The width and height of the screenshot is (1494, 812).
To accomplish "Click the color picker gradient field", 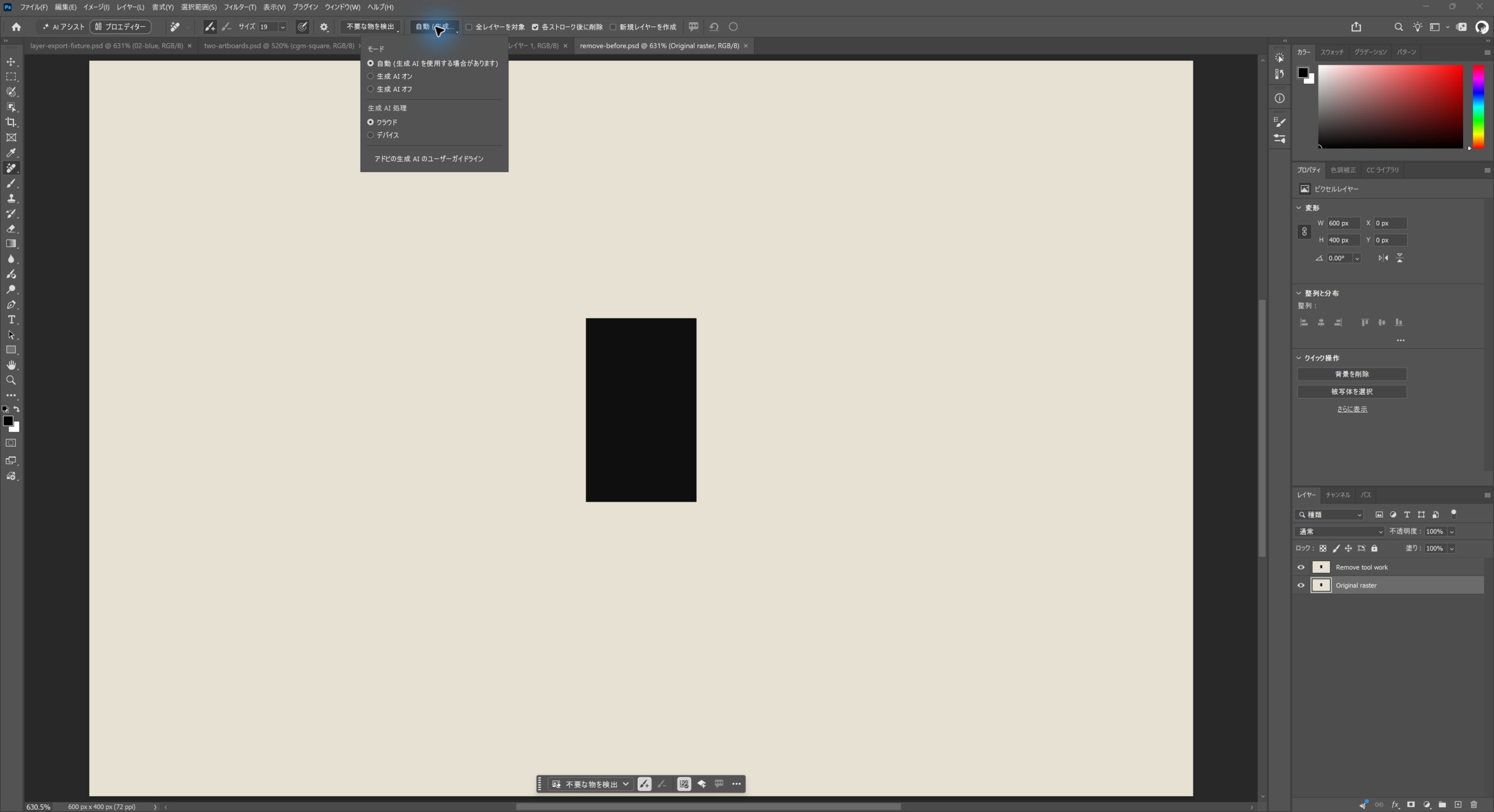I will pos(1390,107).
